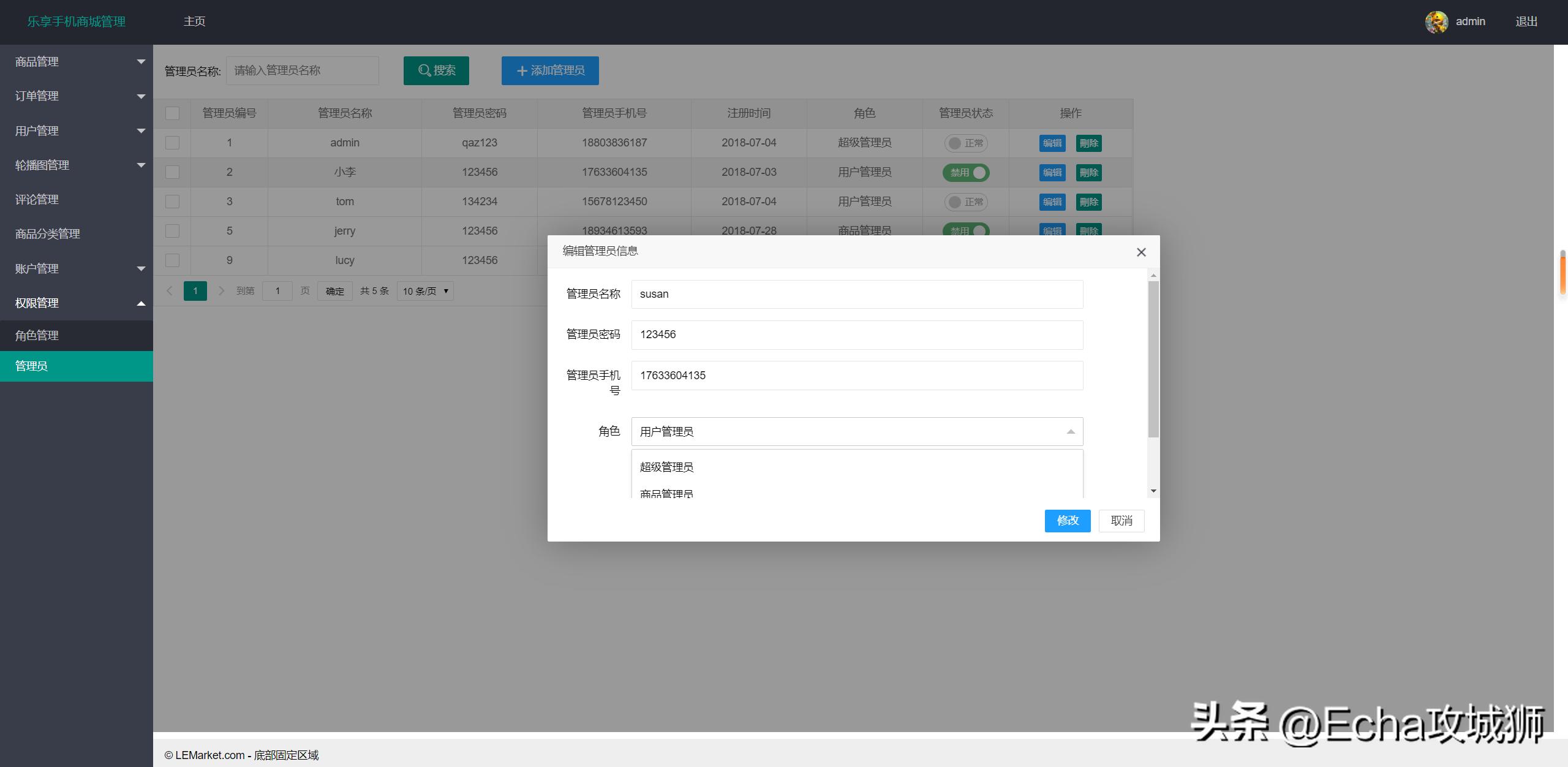Click 主页 in the top navigation
Viewport: 1568px width, 767px height.
coord(194,21)
